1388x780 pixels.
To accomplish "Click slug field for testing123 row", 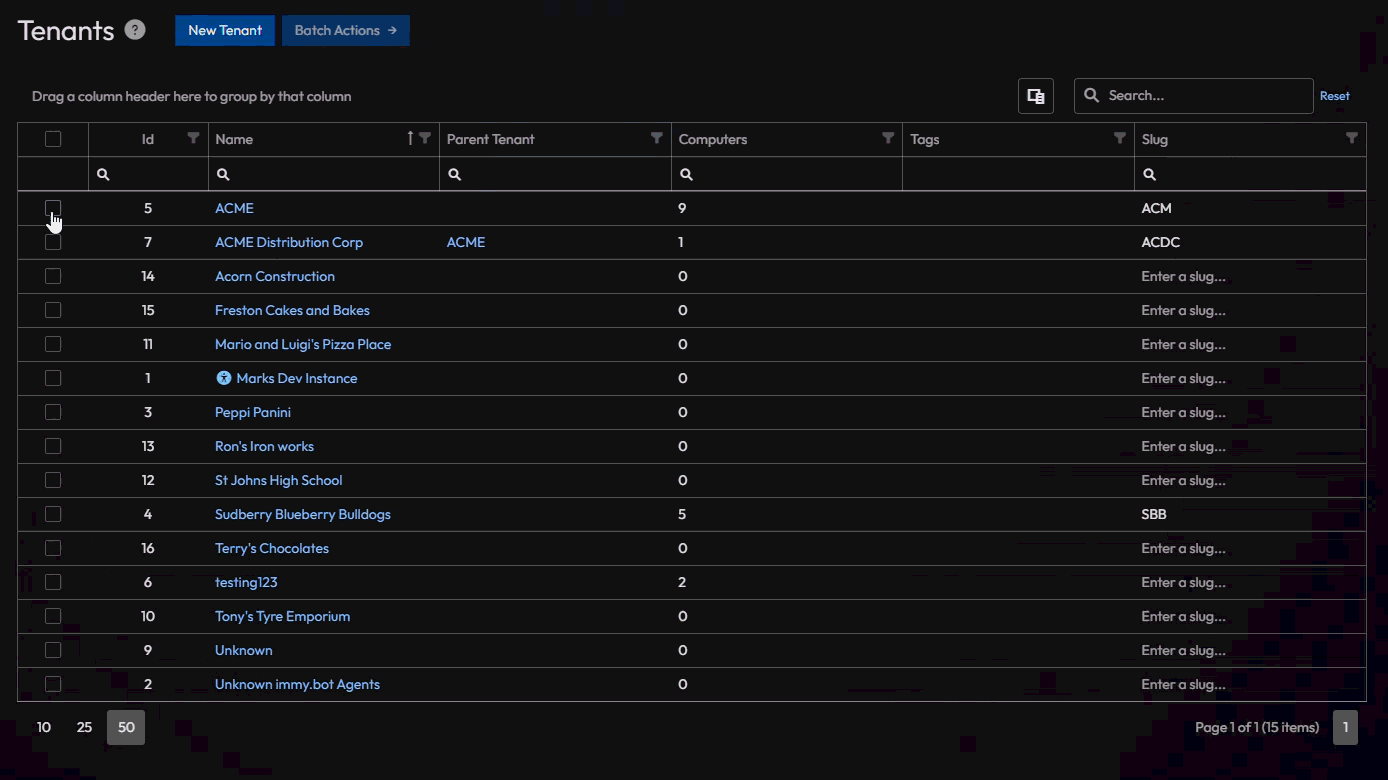I will tap(1250, 582).
